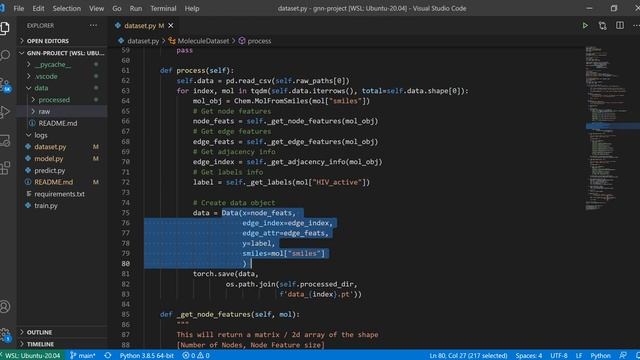Place cursor on def process(self) line
Screen dimensions: 640x360
[x=197, y=71]
